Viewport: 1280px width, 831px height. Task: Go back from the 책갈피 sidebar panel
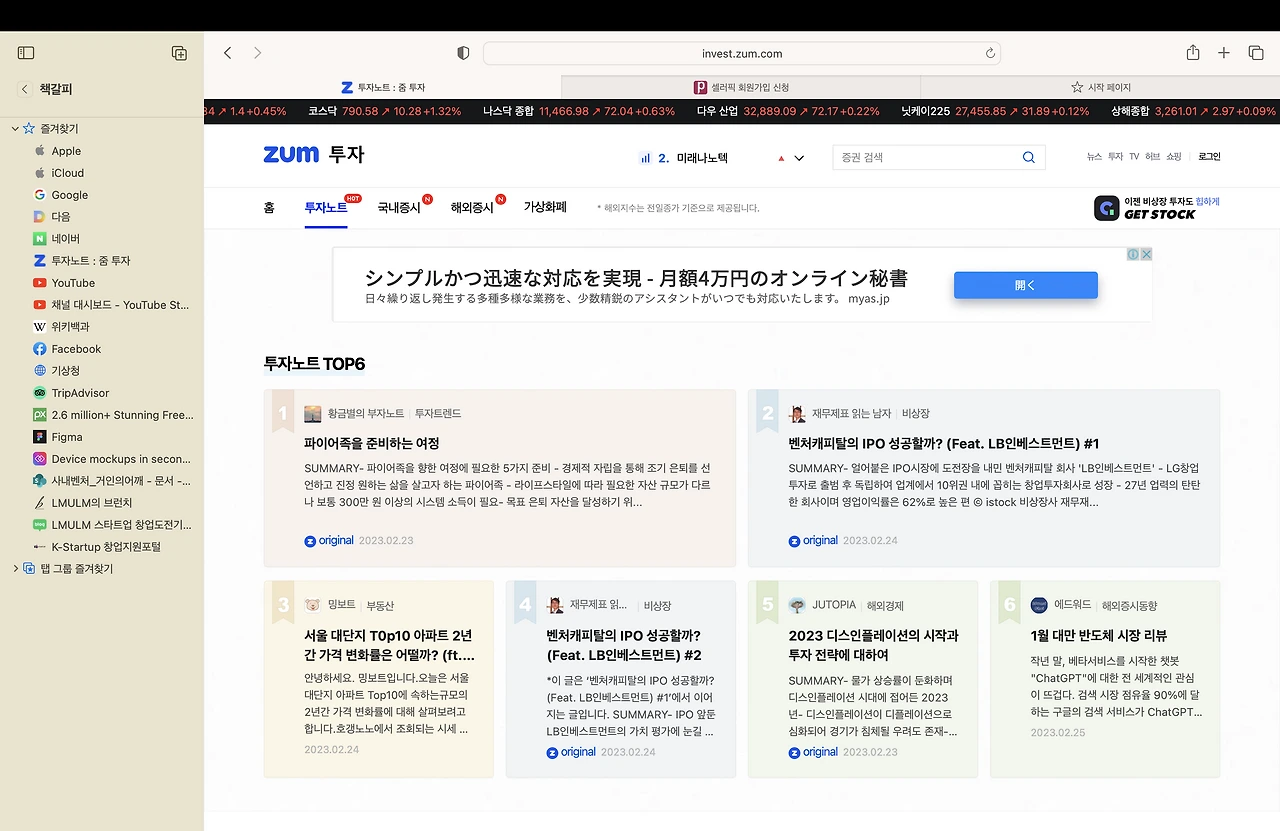[25, 89]
